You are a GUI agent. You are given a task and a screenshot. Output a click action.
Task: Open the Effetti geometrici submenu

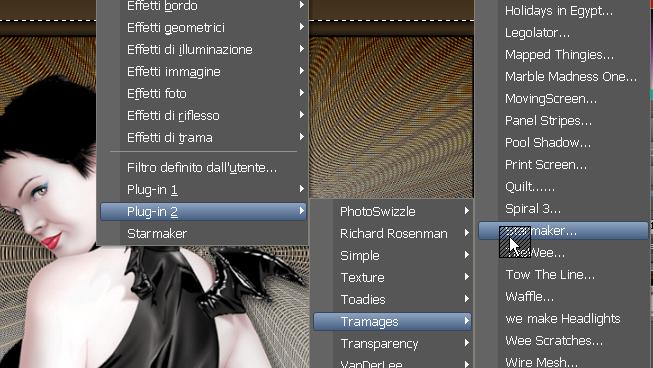click(203, 27)
